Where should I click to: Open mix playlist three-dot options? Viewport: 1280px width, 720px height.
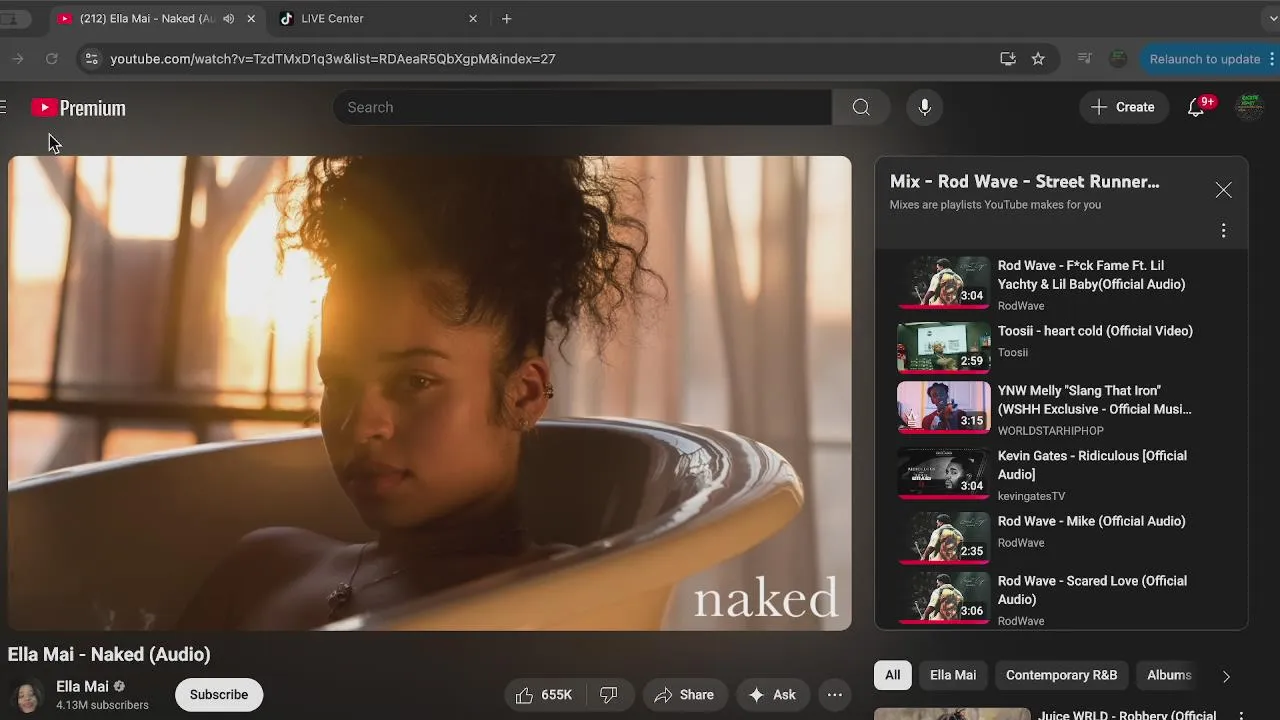tap(1223, 231)
